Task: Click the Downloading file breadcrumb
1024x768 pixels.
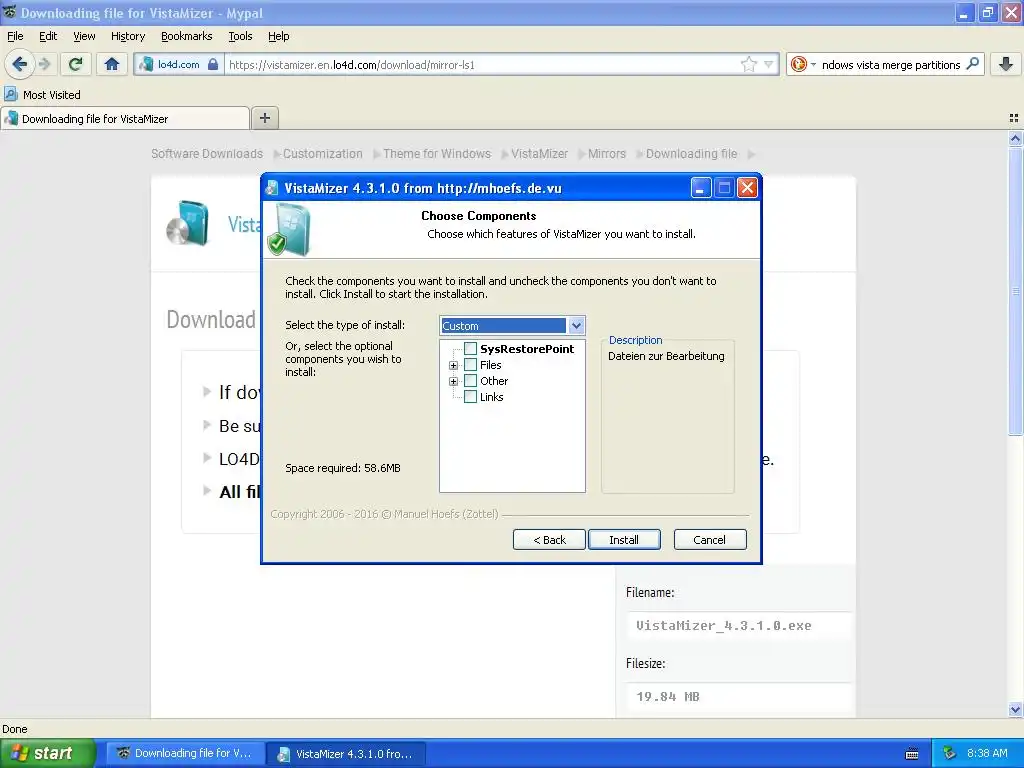Action: pyautogui.click(x=692, y=153)
